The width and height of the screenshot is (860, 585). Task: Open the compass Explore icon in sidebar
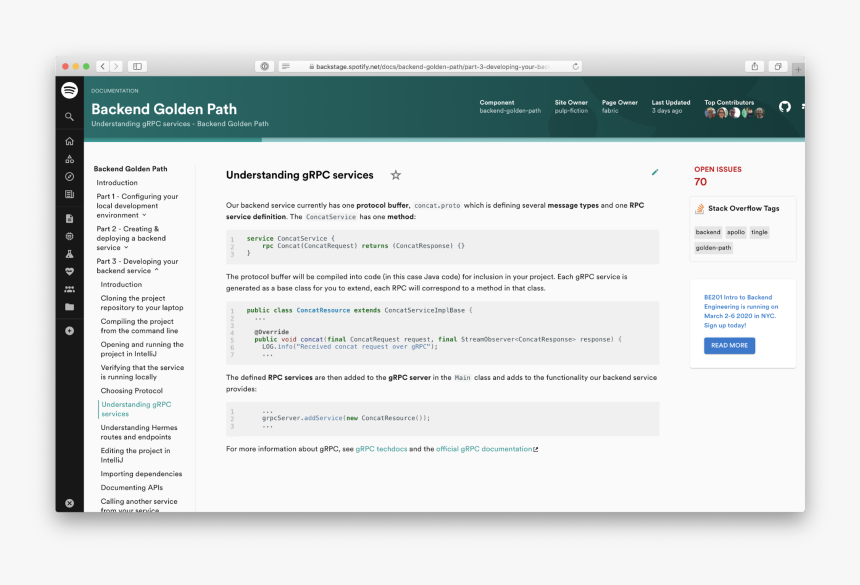(x=69, y=177)
